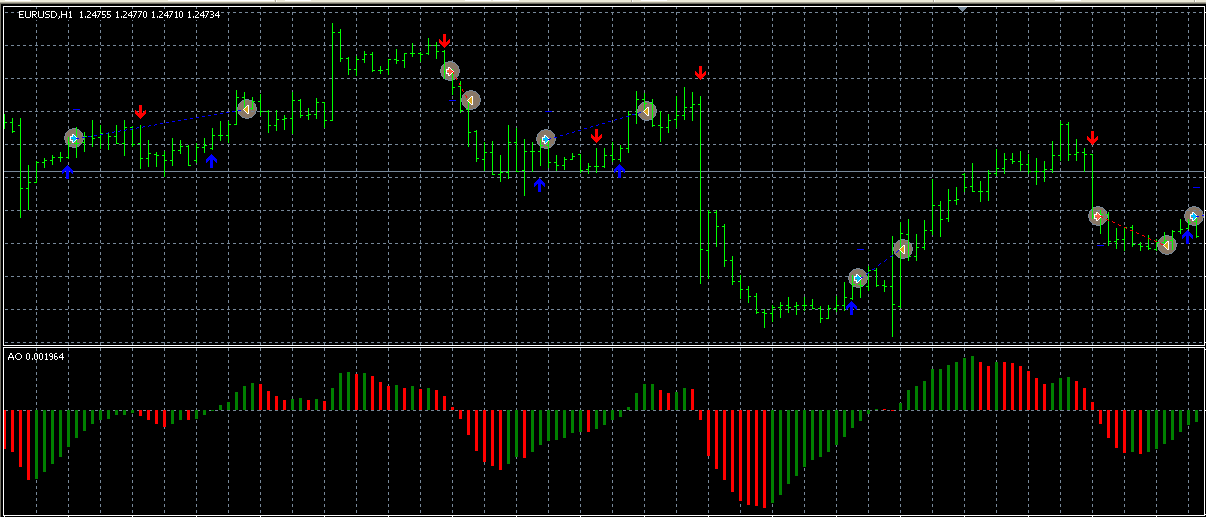Click the third blue up arrow signal
The image size is (1206, 517).
[540, 184]
